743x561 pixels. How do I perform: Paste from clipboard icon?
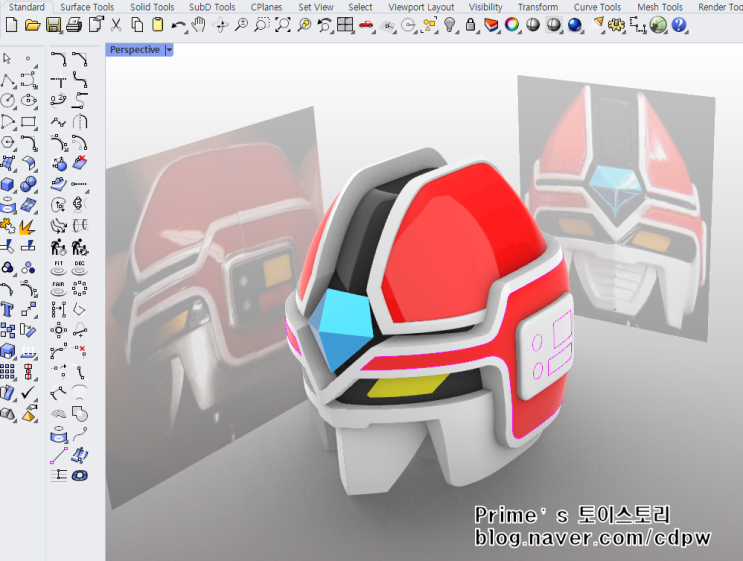(x=158, y=25)
